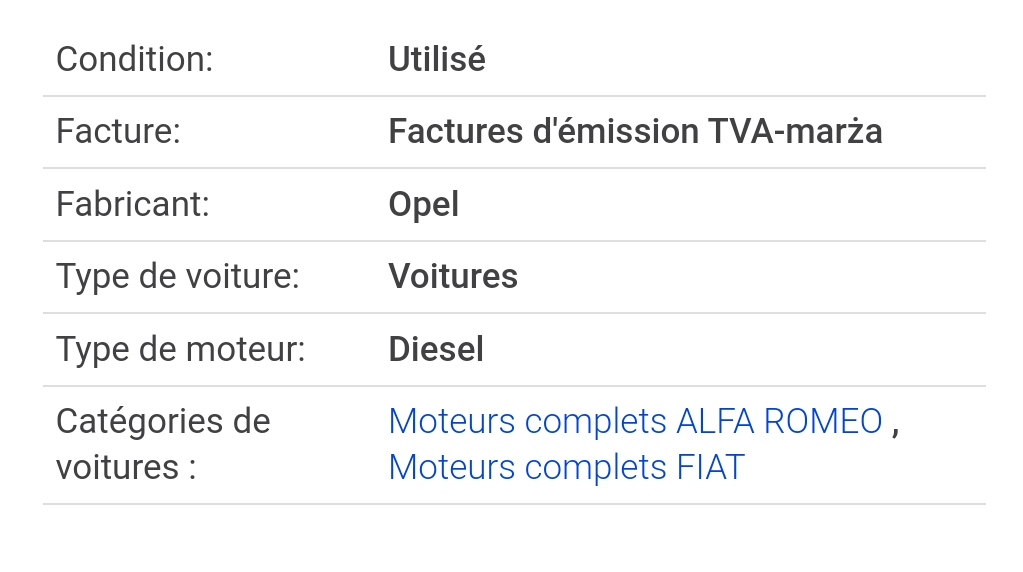
Task: Click the word ALFA ROMEO in link
Action: [x=780, y=421]
